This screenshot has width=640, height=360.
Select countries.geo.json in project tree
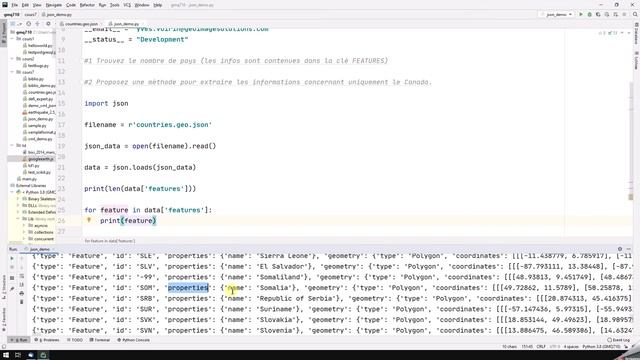coord(39,92)
